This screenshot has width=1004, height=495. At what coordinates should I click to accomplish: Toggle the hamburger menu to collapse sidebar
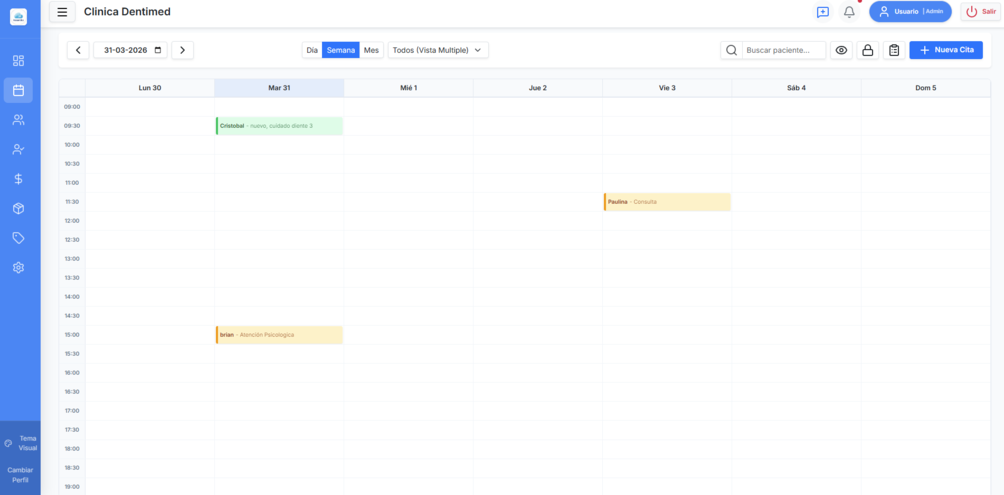tap(62, 12)
